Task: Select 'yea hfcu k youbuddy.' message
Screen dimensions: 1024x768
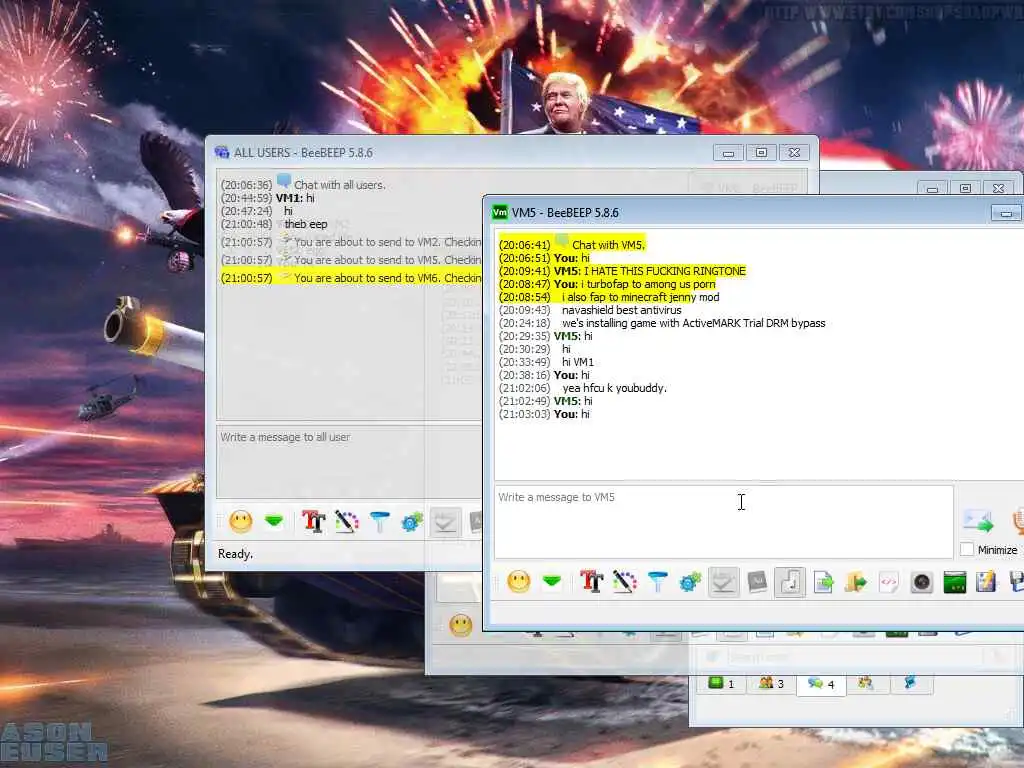Action: [x=615, y=388]
